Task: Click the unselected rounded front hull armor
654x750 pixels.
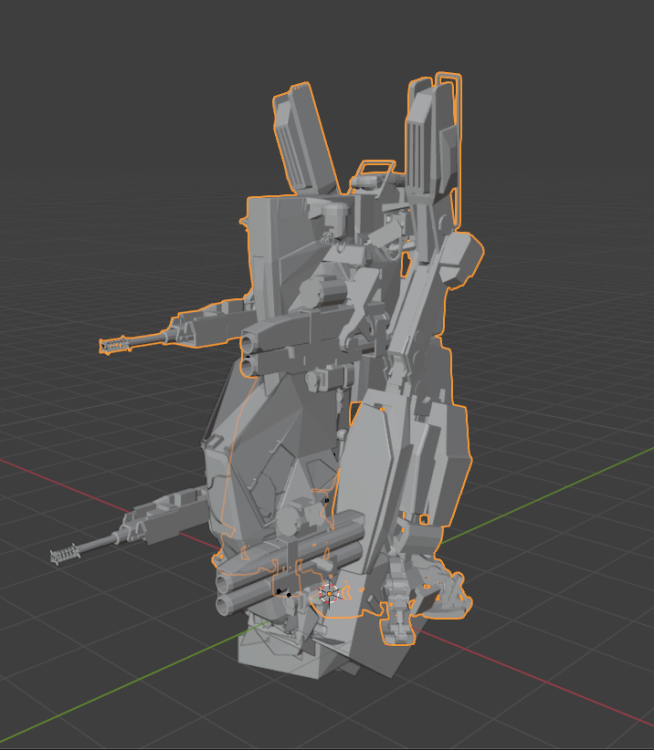Action: (x=258, y=459)
